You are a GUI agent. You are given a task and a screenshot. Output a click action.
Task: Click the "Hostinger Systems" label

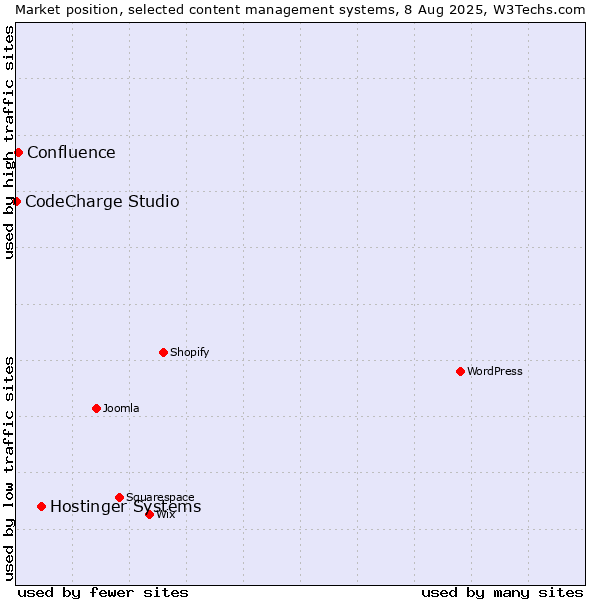[x=126, y=507]
